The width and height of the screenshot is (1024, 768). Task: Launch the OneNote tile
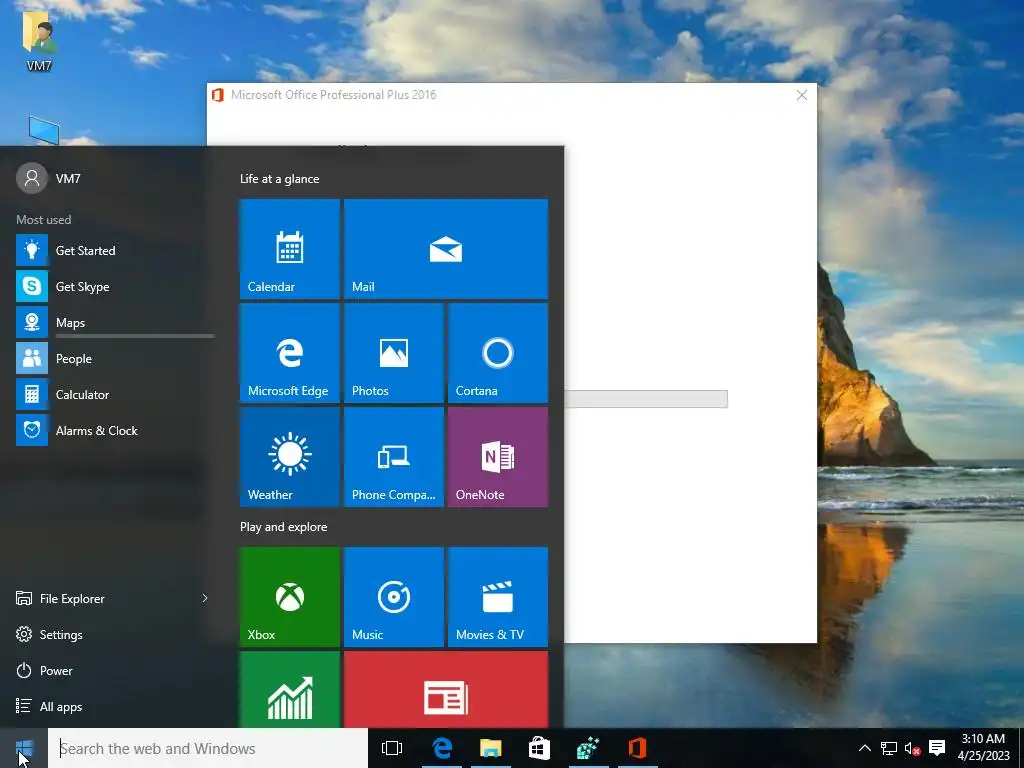tap(498, 456)
